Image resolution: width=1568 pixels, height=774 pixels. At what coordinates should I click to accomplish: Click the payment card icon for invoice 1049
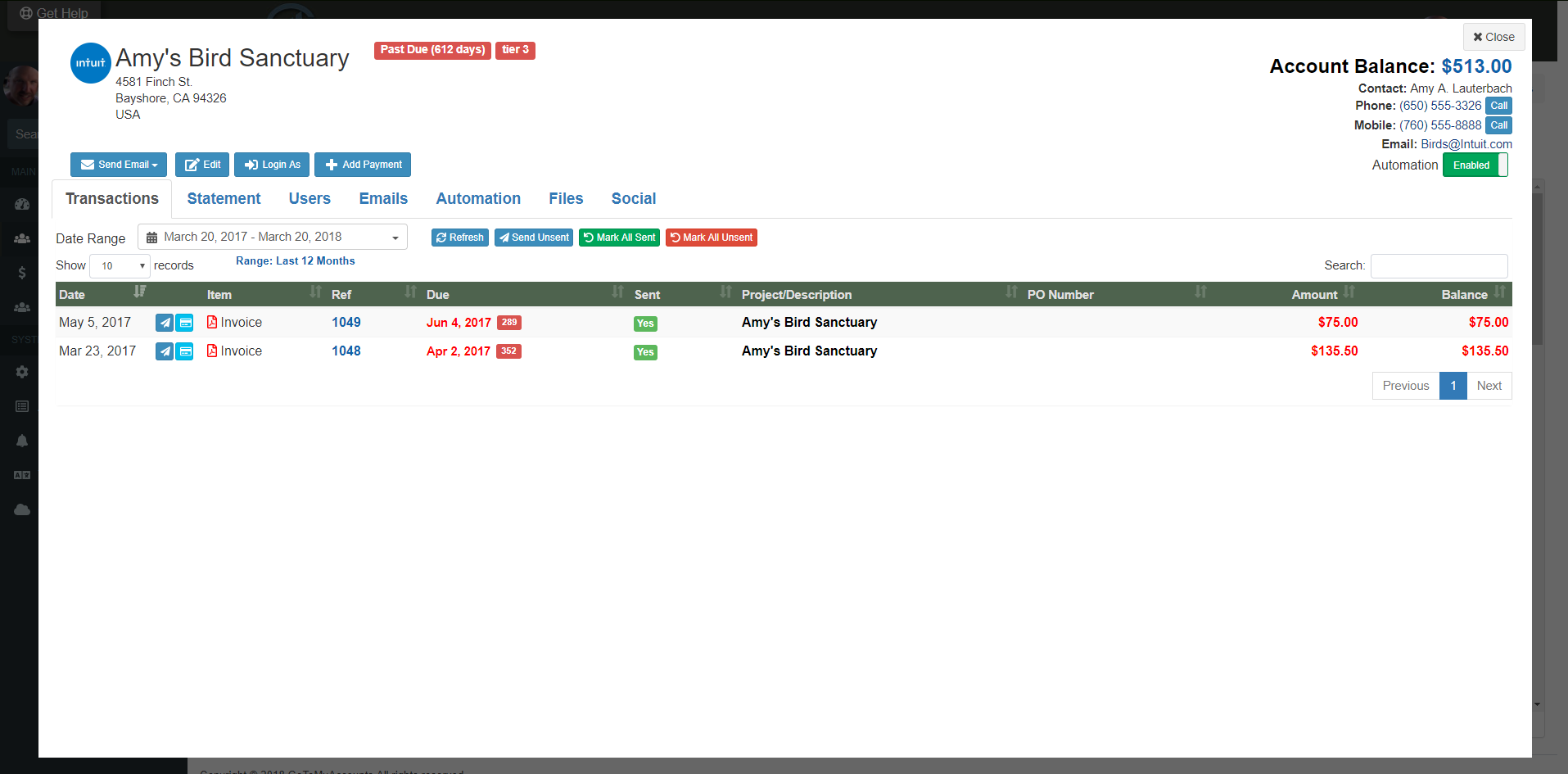[185, 323]
